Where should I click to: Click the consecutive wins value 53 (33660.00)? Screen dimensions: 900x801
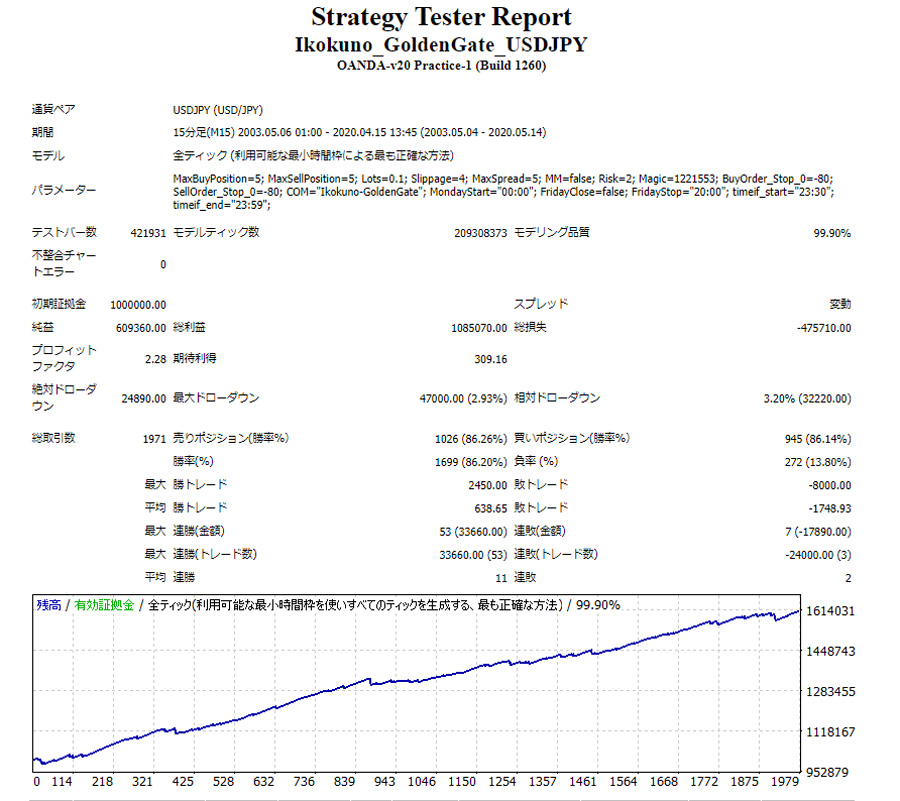(x=474, y=532)
